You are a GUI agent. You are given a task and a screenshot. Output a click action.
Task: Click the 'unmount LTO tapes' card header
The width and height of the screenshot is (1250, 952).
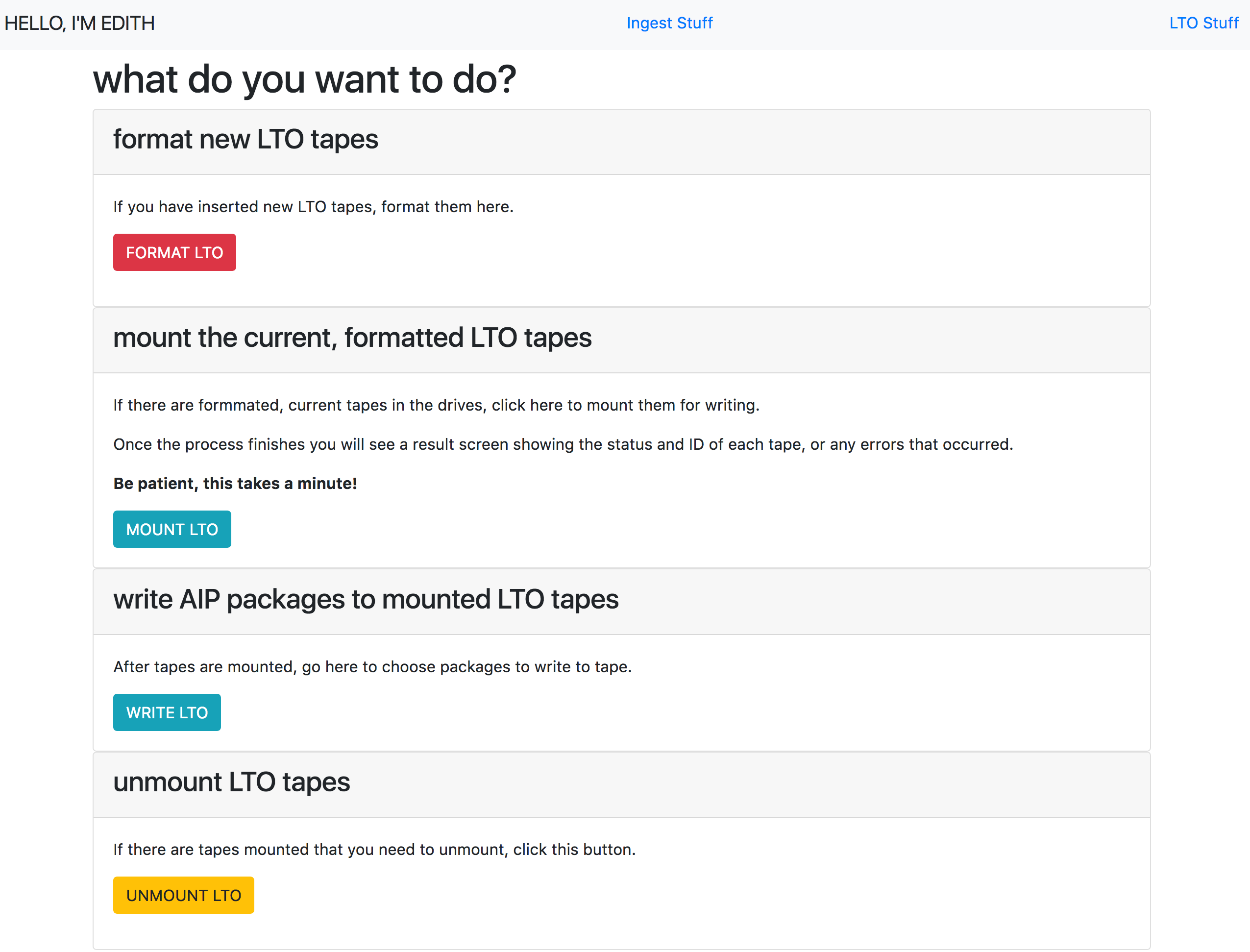pos(622,785)
